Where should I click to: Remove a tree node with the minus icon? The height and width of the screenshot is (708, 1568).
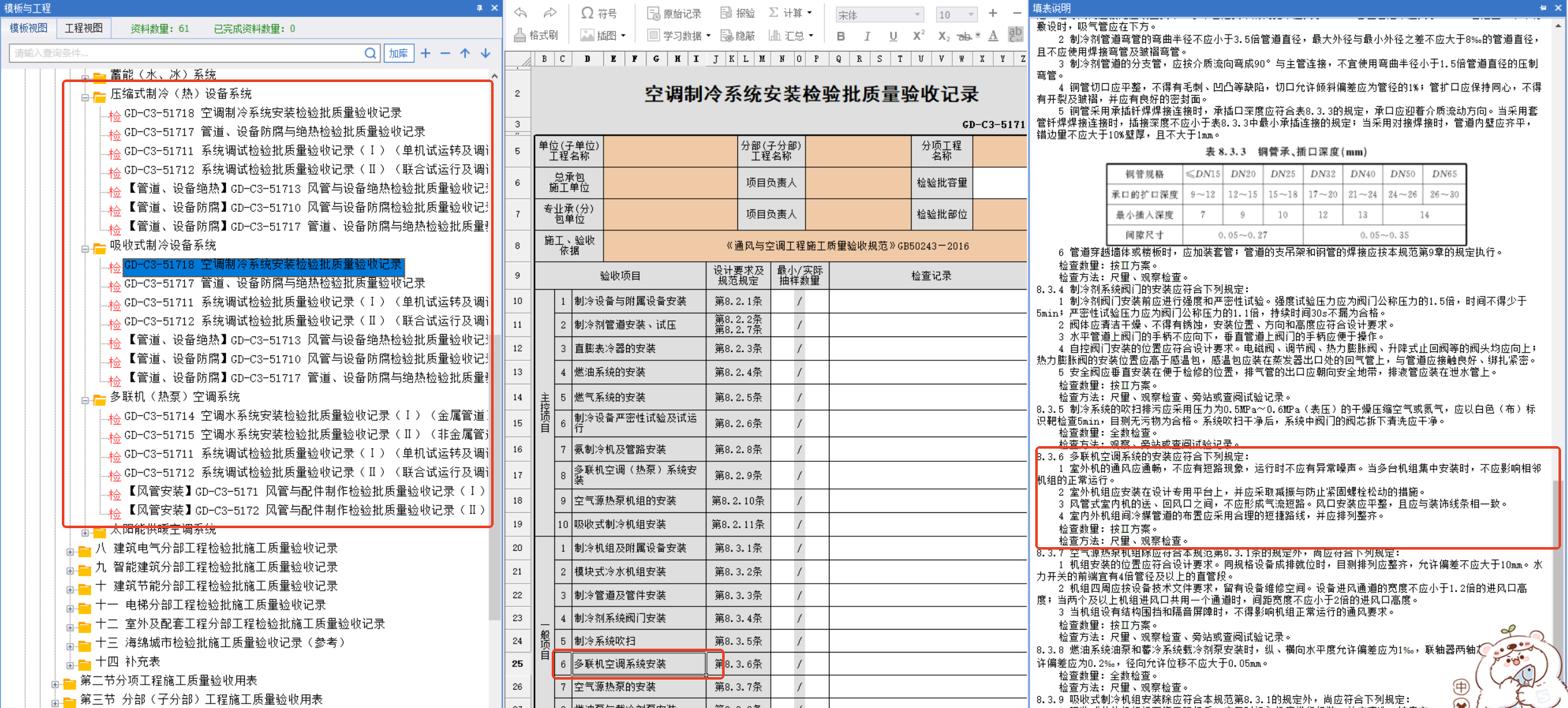coord(446,54)
